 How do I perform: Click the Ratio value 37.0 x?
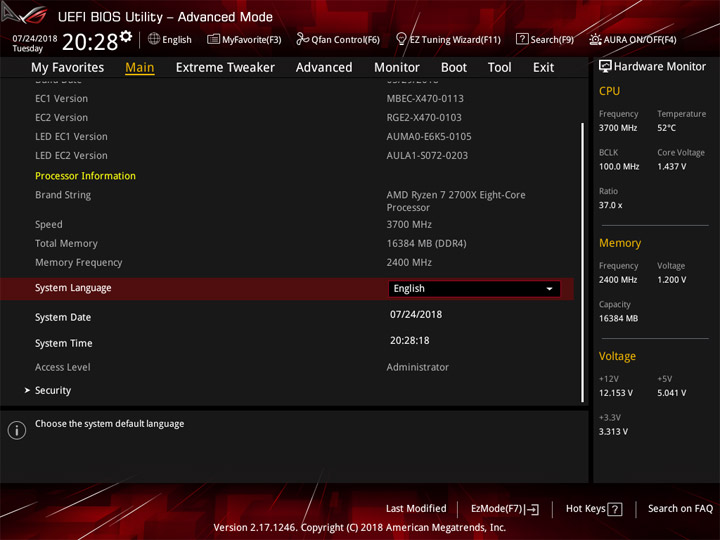611,205
